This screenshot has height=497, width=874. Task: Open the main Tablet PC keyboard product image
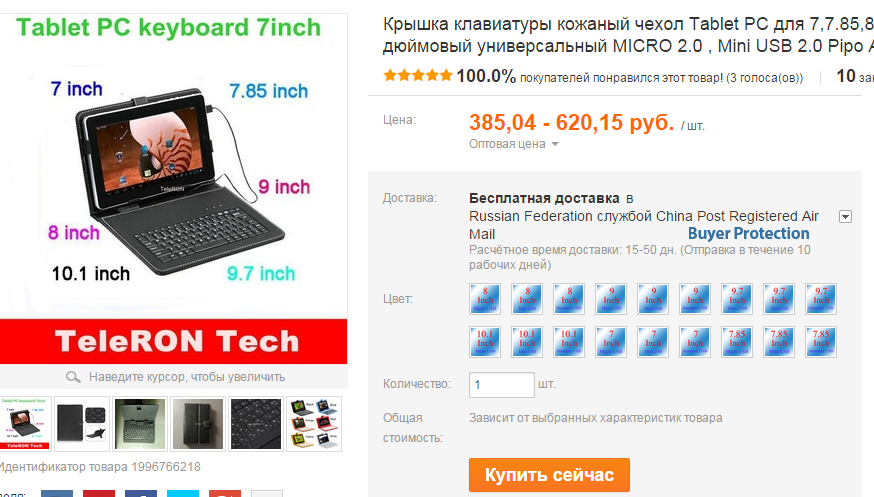pos(173,188)
